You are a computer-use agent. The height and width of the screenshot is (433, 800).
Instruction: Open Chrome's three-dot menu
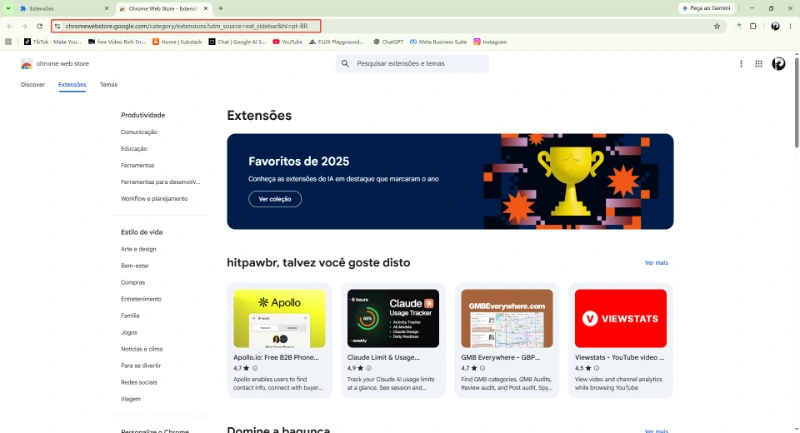790,26
